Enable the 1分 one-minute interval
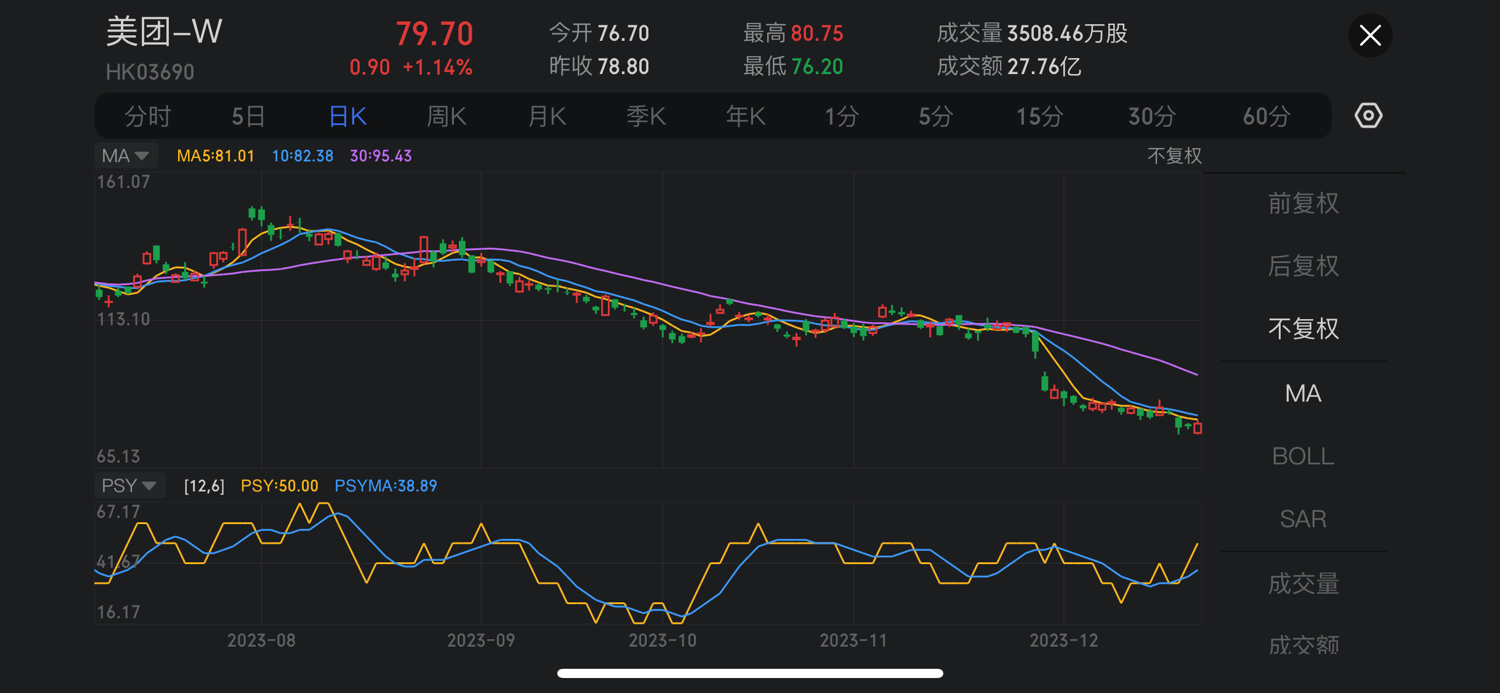1500x693 pixels. [x=841, y=115]
